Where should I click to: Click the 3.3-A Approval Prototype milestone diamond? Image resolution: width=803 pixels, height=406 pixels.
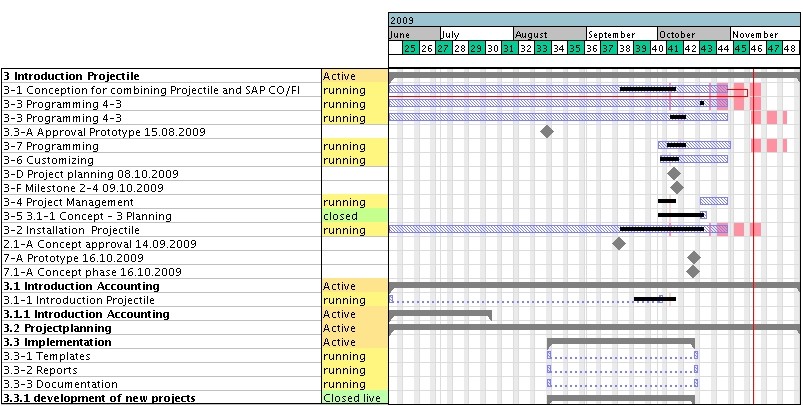(546, 131)
